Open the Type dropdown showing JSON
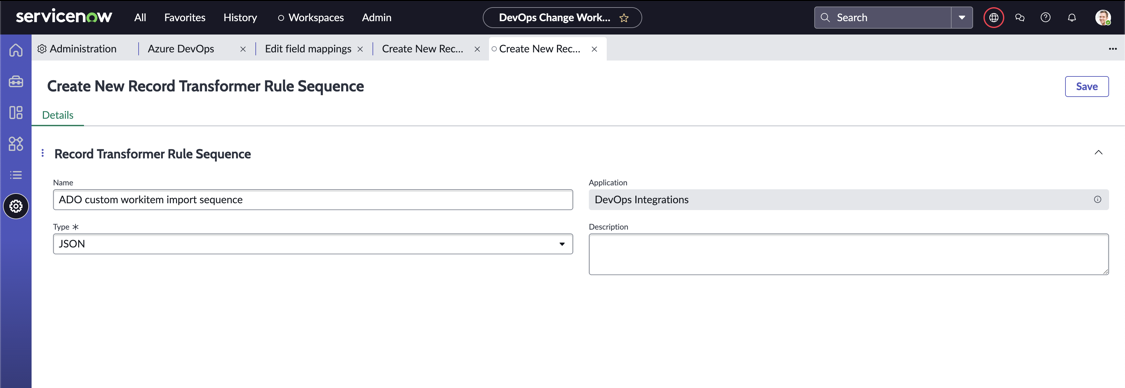 click(x=313, y=245)
